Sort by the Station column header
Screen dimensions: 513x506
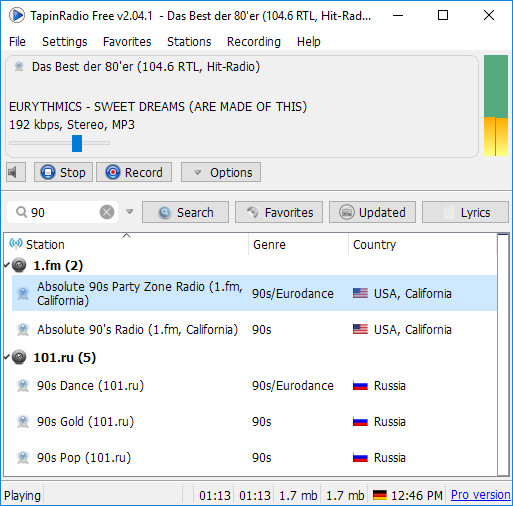127,244
